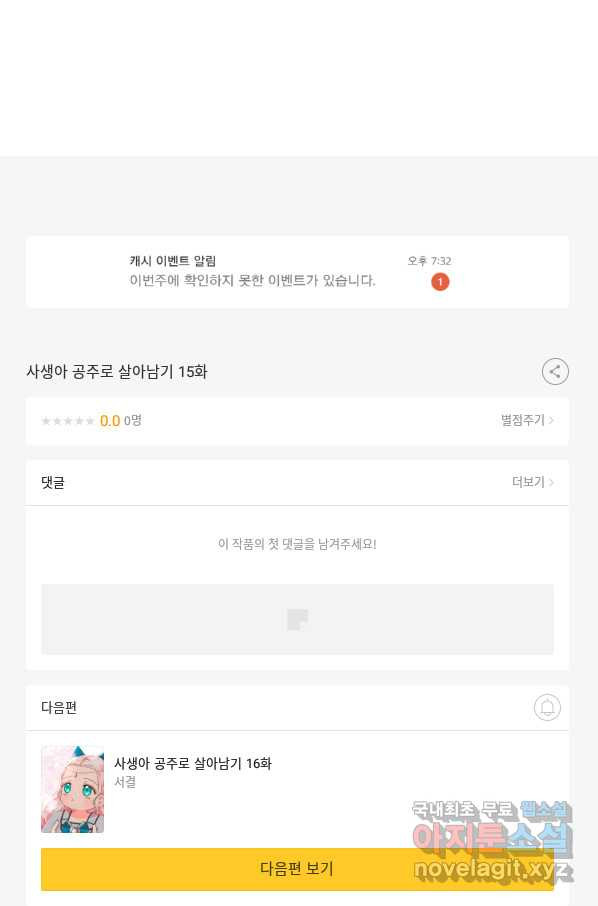Click the first-comment prompt text

tap(297, 544)
